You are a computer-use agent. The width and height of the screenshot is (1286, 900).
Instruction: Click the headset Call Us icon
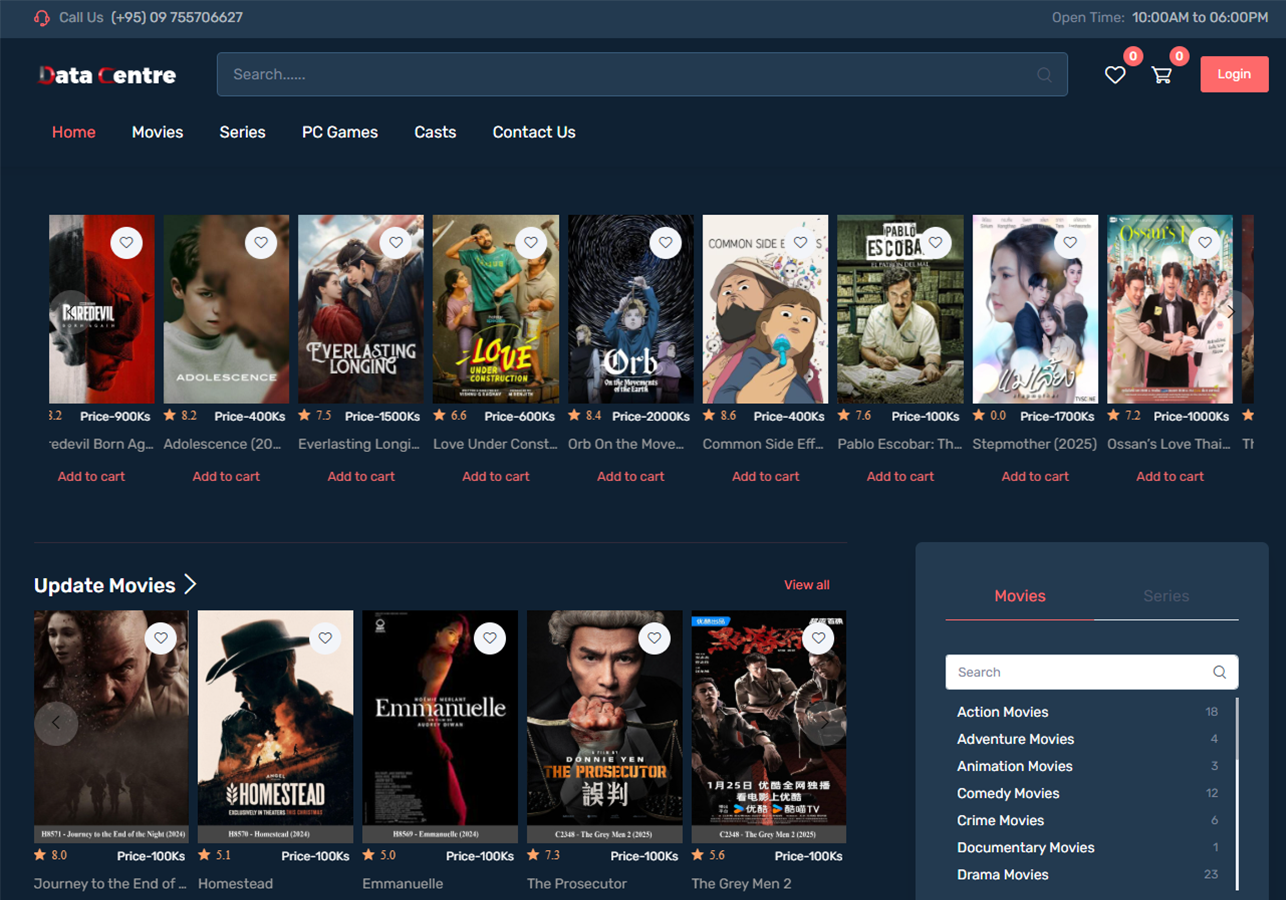click(x=42, y=17)
